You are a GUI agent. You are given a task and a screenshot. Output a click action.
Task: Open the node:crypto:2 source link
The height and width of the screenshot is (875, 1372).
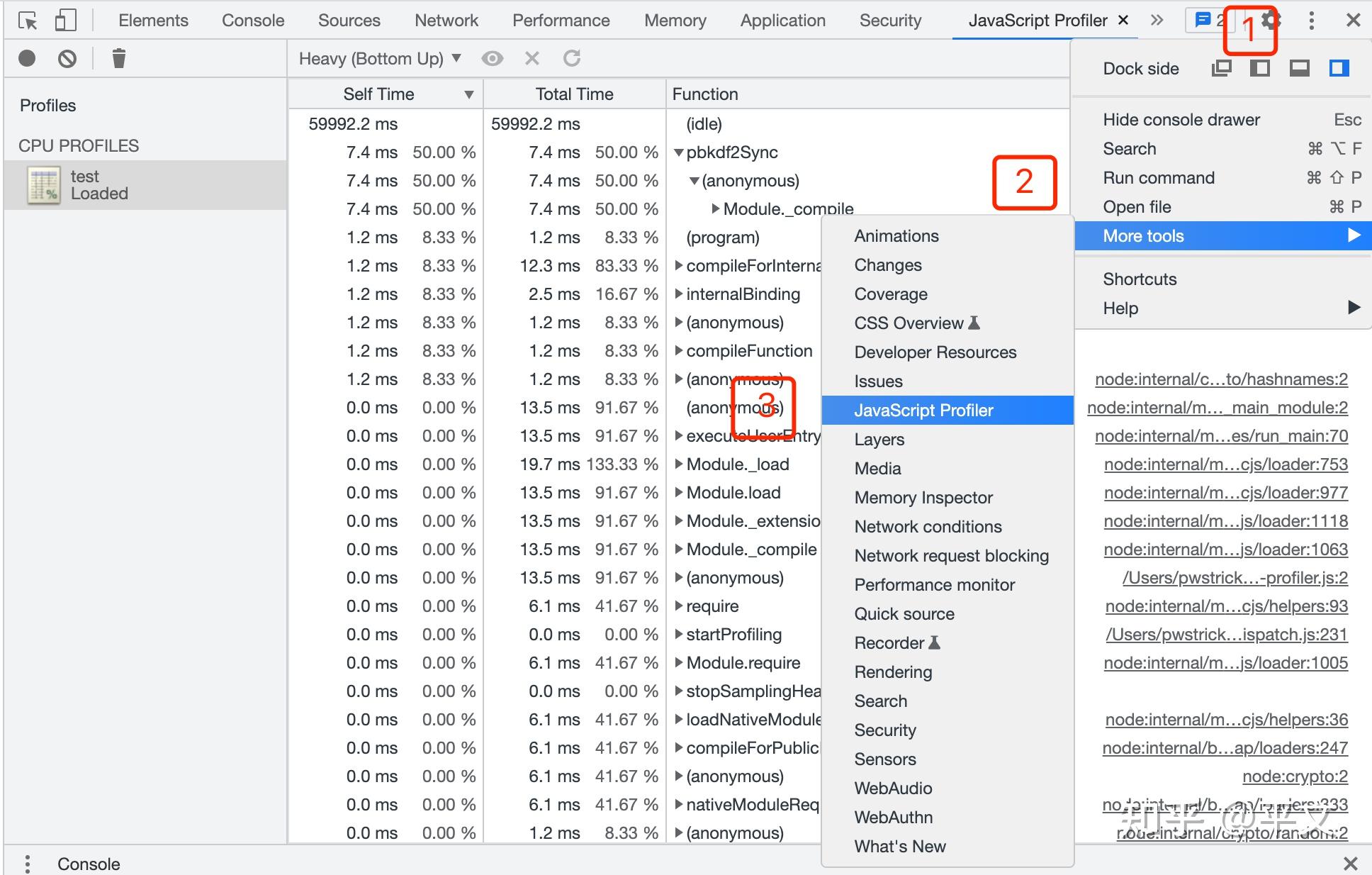point(1295,776)
